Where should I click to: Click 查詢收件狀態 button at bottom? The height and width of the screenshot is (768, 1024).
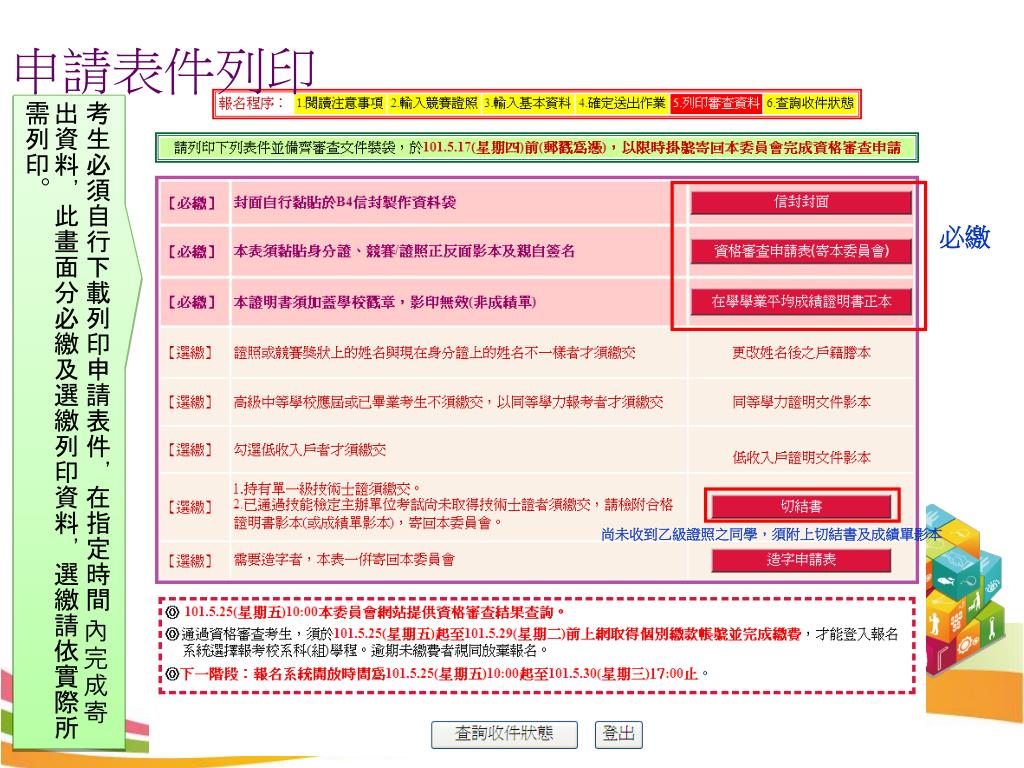click(x=504, y=734)
